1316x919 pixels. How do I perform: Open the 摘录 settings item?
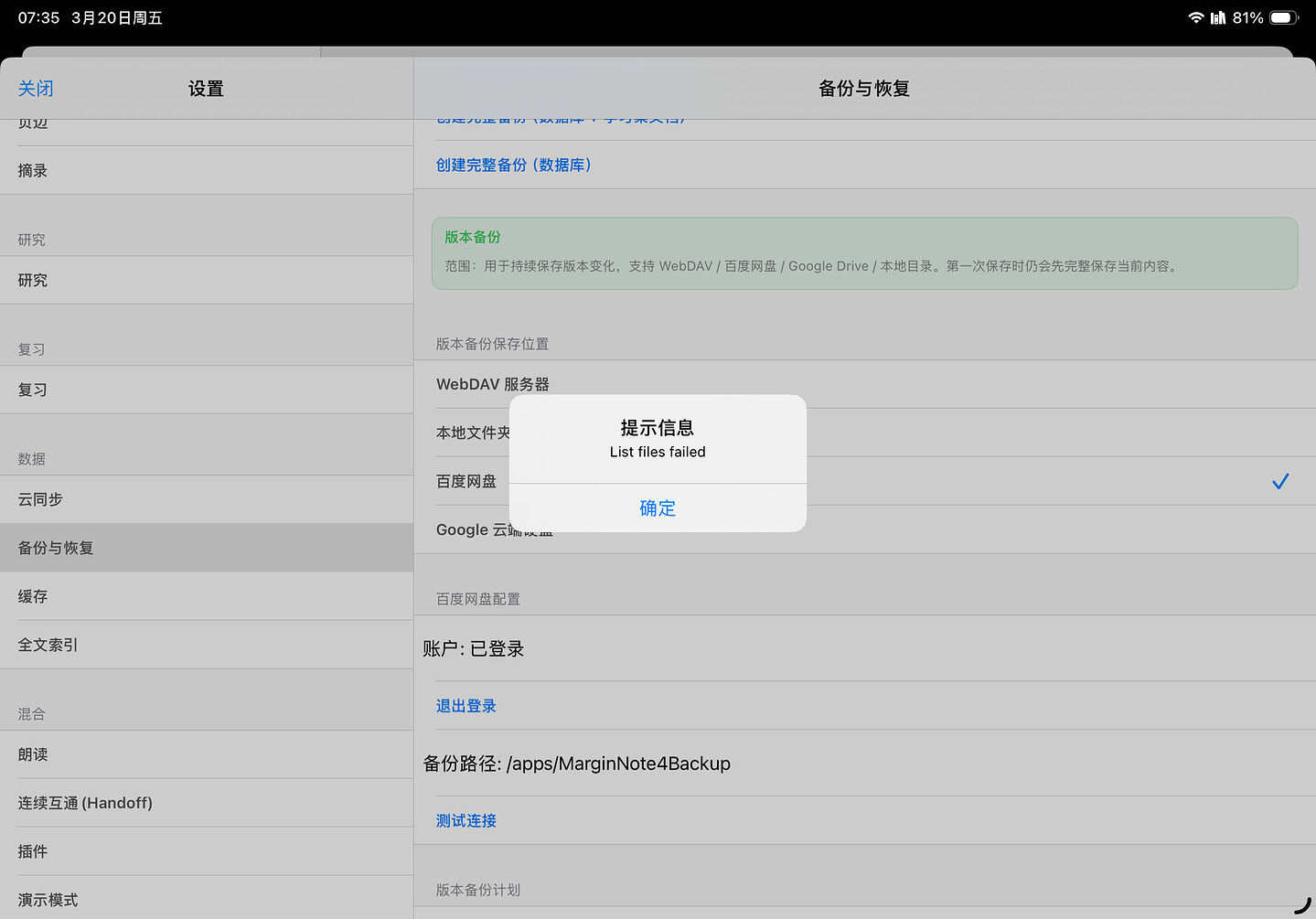(33, 170)
